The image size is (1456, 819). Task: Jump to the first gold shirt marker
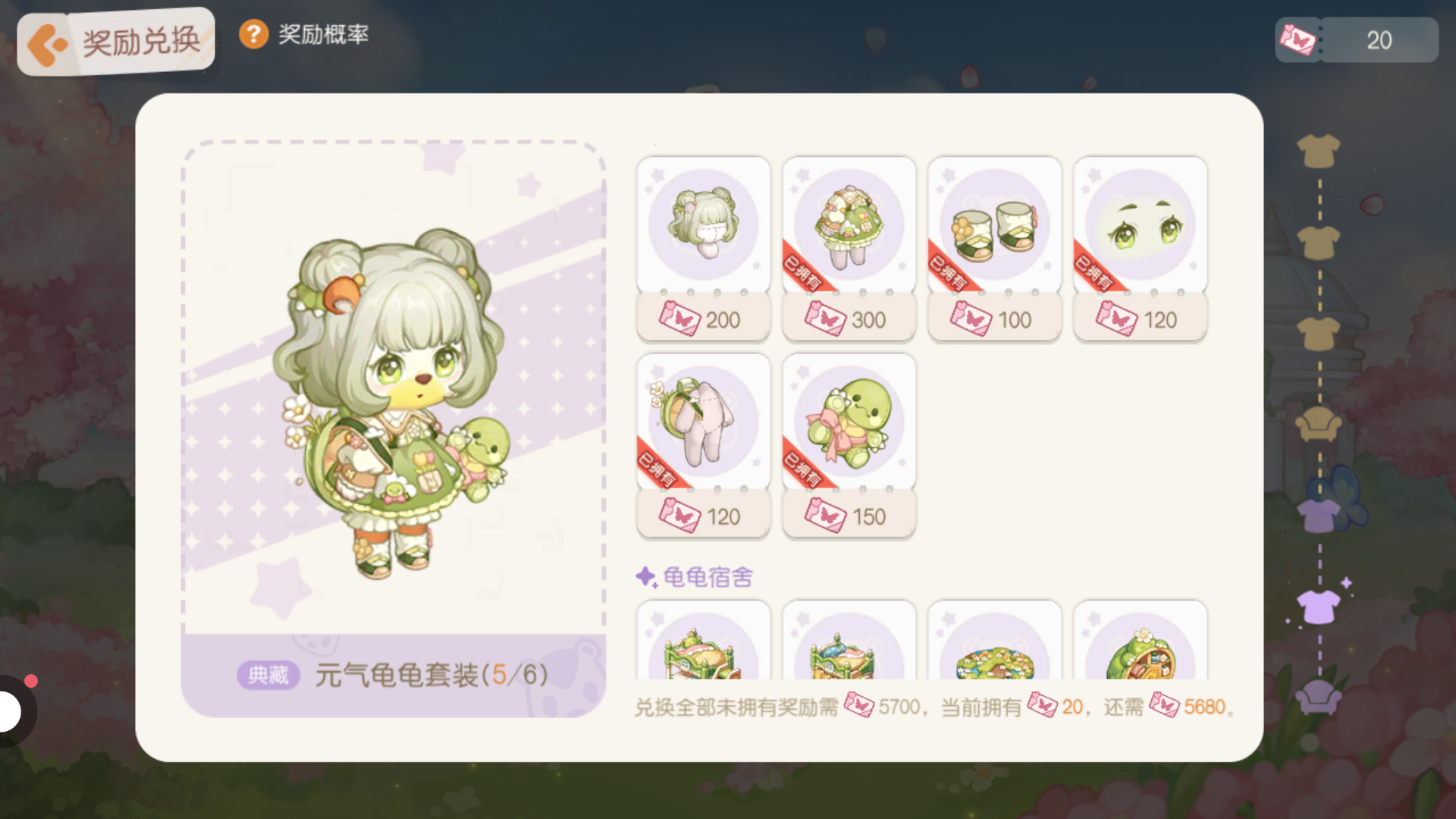(1319, 151)
